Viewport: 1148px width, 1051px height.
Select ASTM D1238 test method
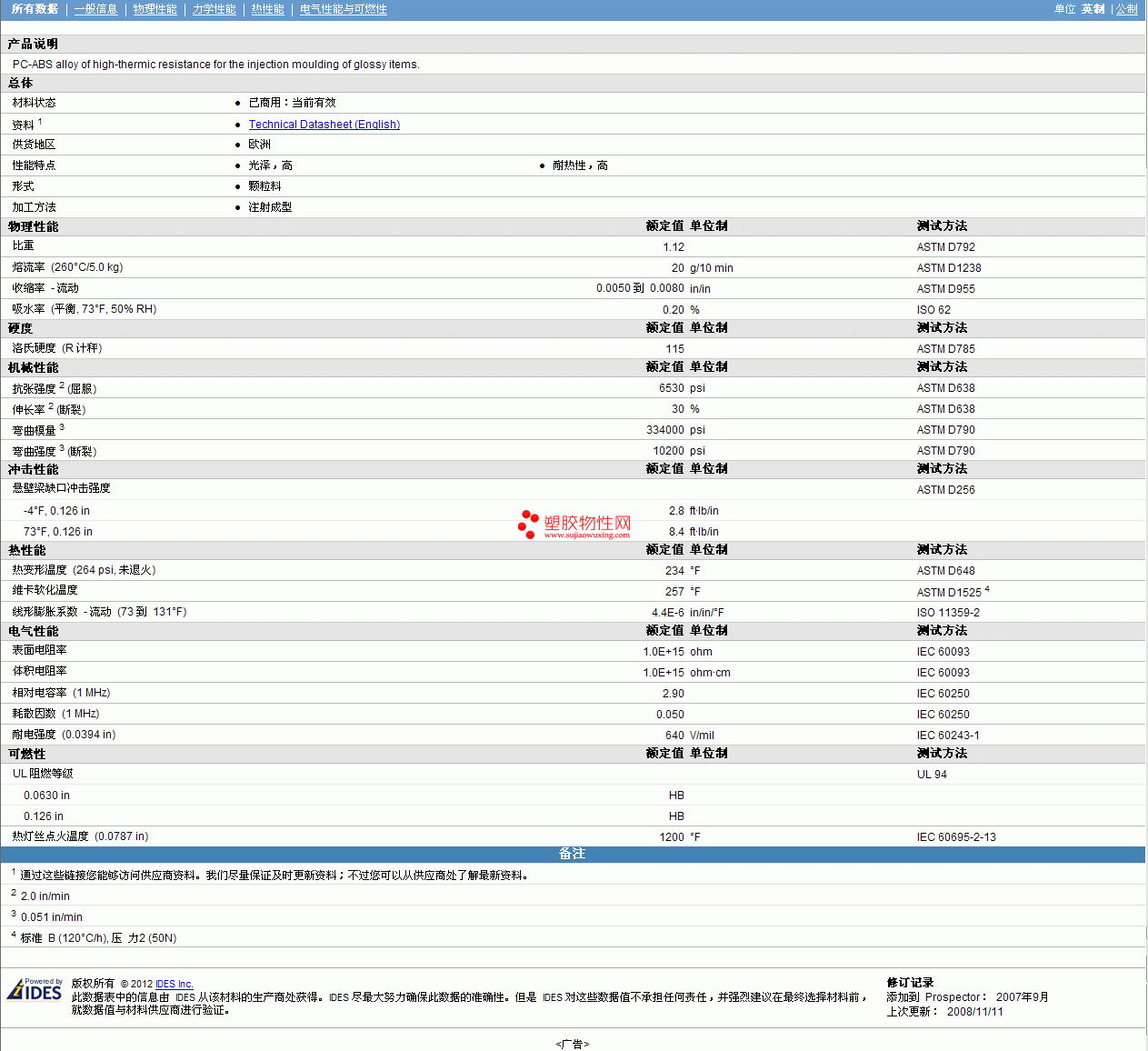[949, 268]
